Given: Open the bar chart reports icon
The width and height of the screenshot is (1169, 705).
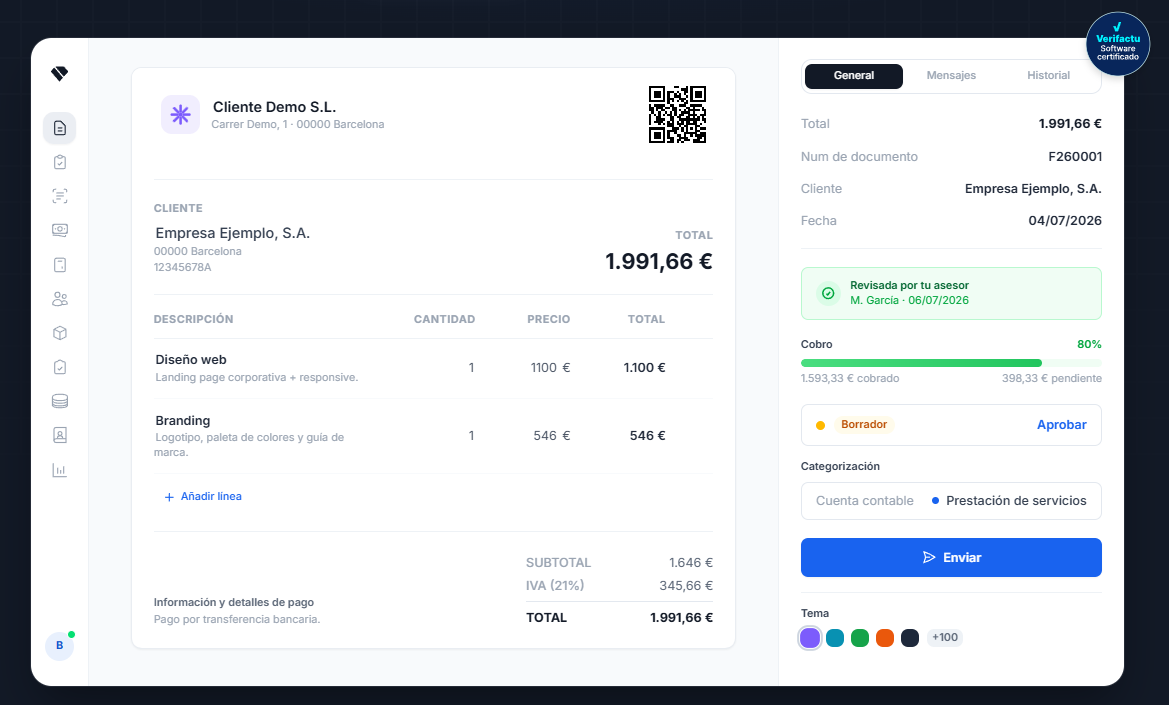Looking at the screenshot, I should (x=60, y=470).
